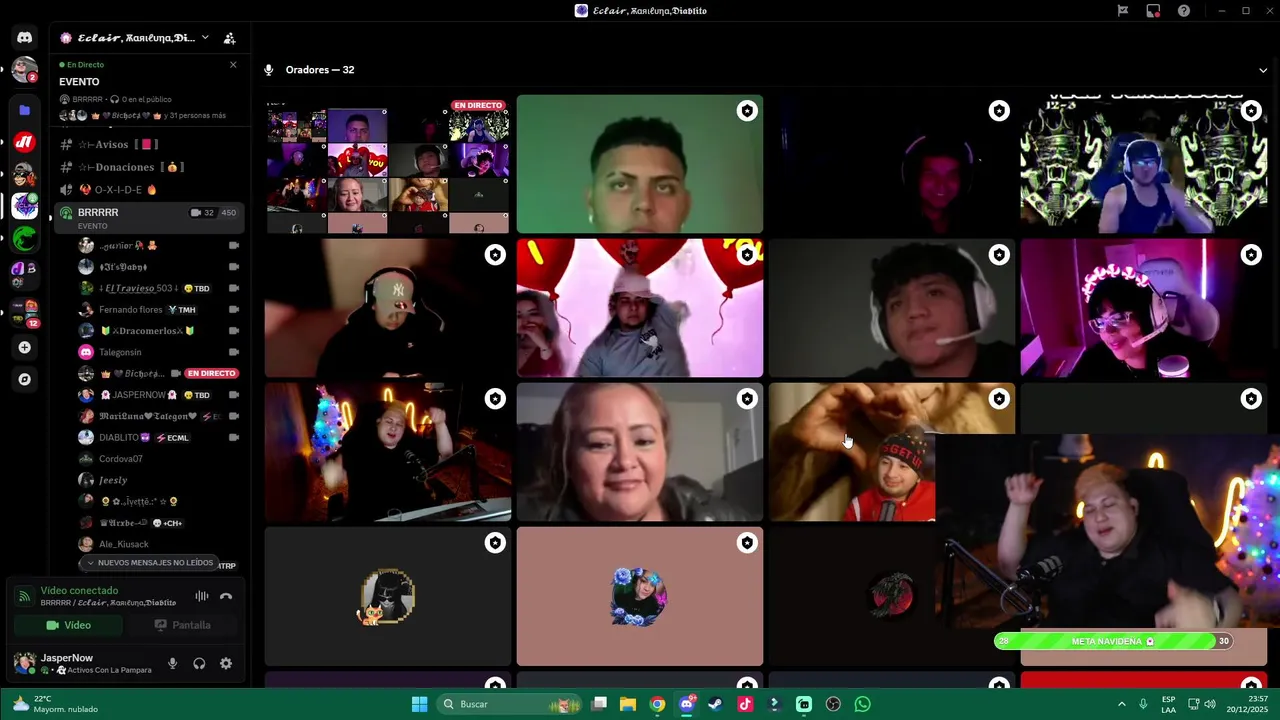Screen dimensions: 1280x720
Task: Click the EN DIRECTO badge next to Bichota
Action: coord(211,374)
